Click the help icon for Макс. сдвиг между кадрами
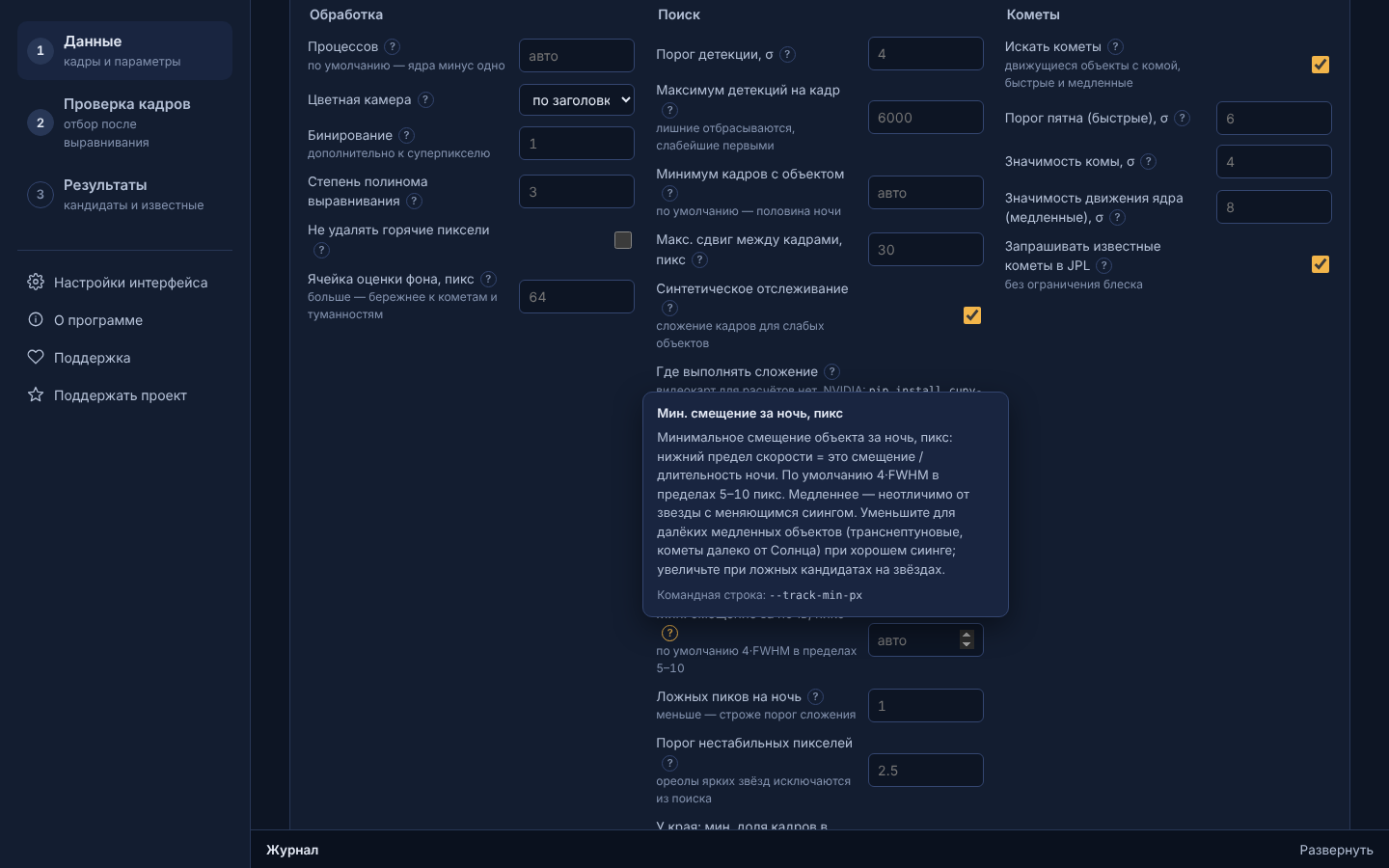This screenshot has width=1389, height=868. point(700,259)
